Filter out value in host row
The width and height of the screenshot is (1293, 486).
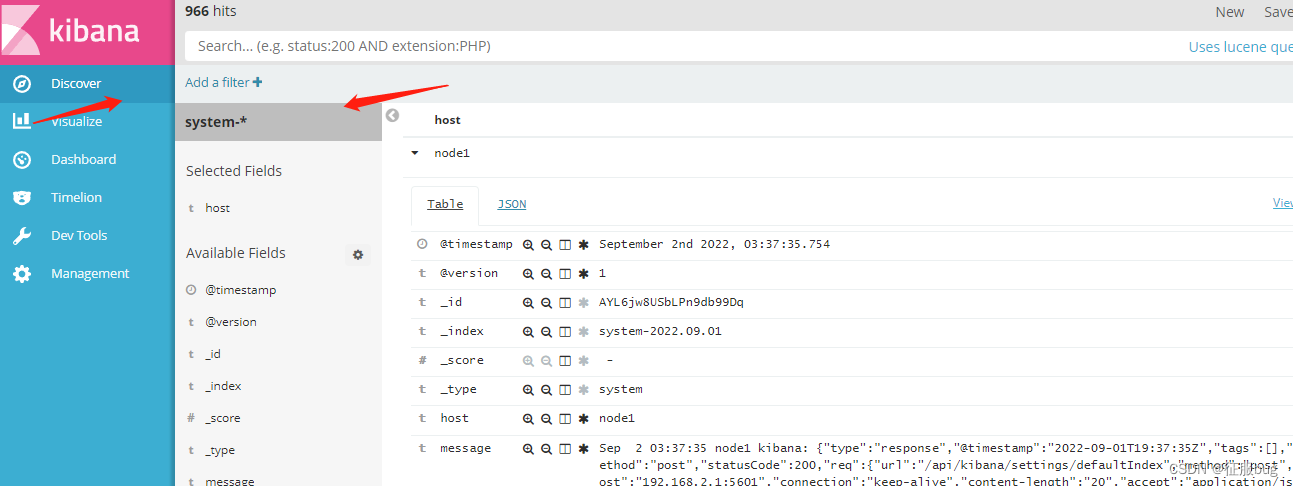pos(546,418)
